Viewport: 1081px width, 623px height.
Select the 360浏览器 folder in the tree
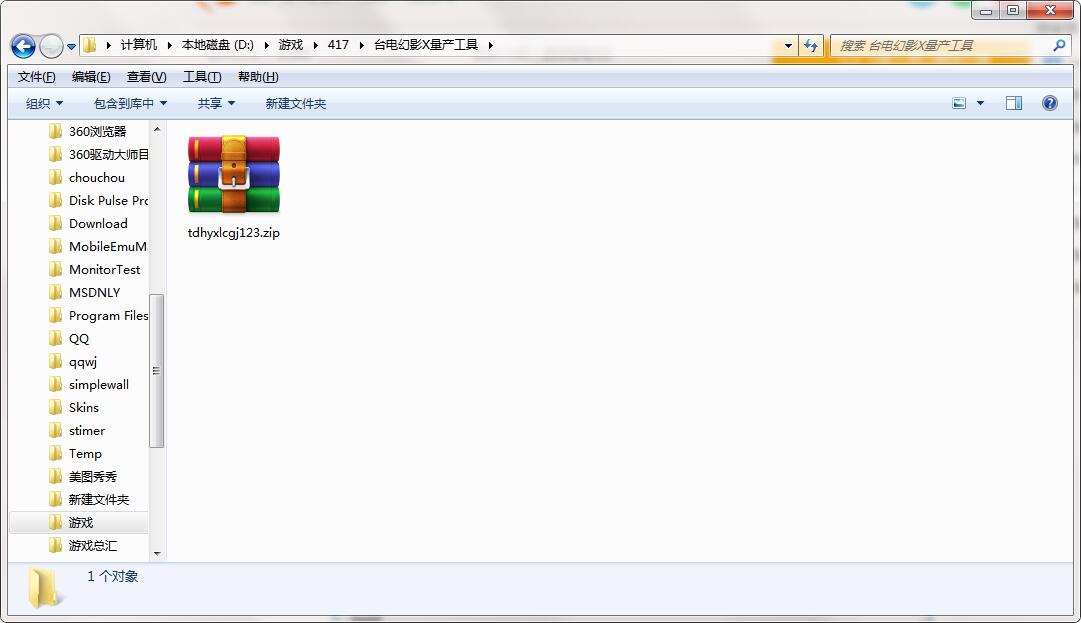pyautogui.click(x=98, y=131)
